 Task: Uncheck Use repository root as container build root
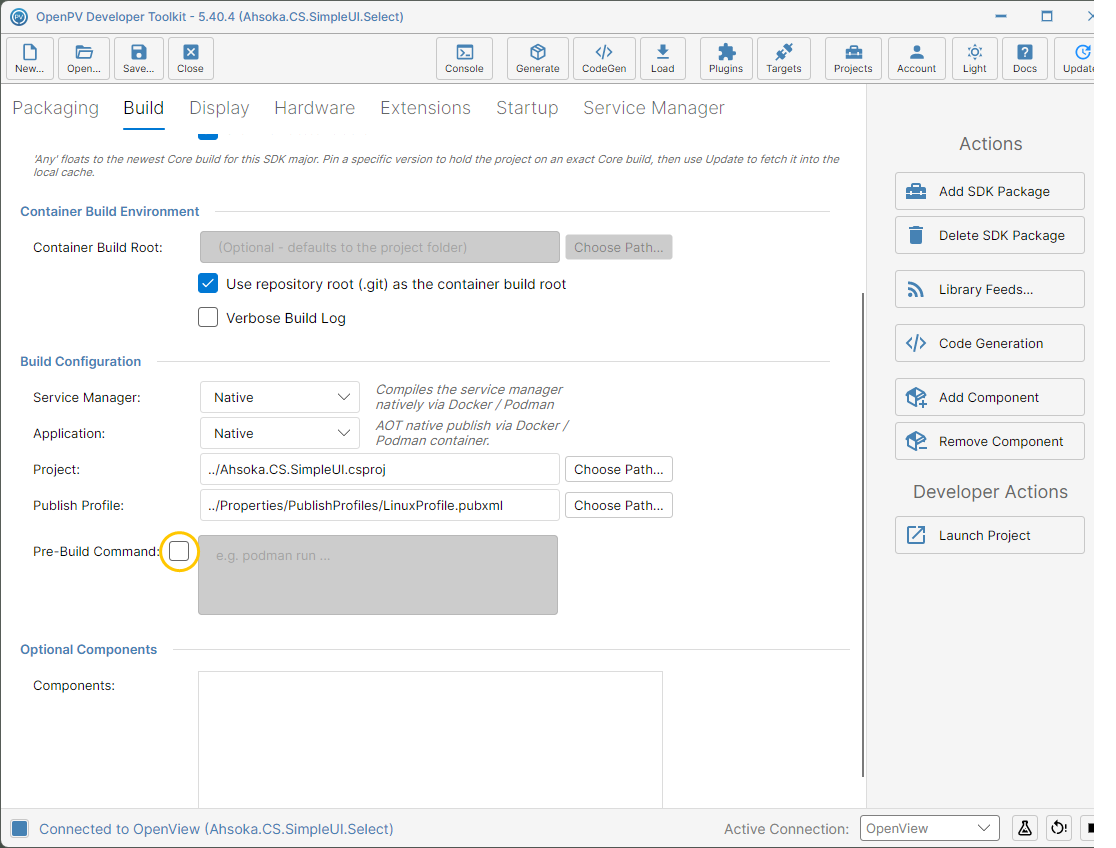pyautogui.click(x=208, y=283)
